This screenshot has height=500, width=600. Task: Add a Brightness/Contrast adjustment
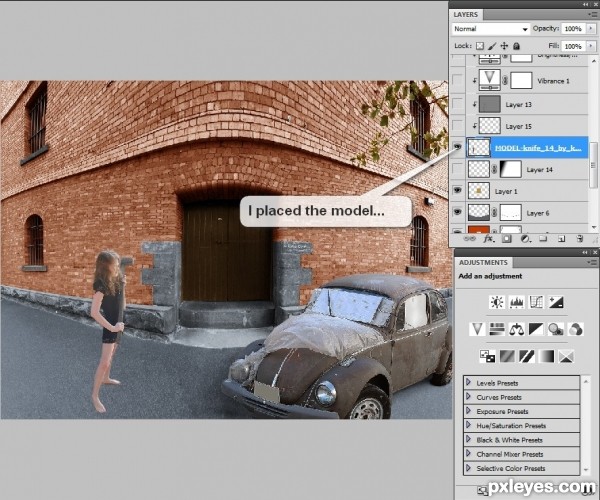coord(497,302)
